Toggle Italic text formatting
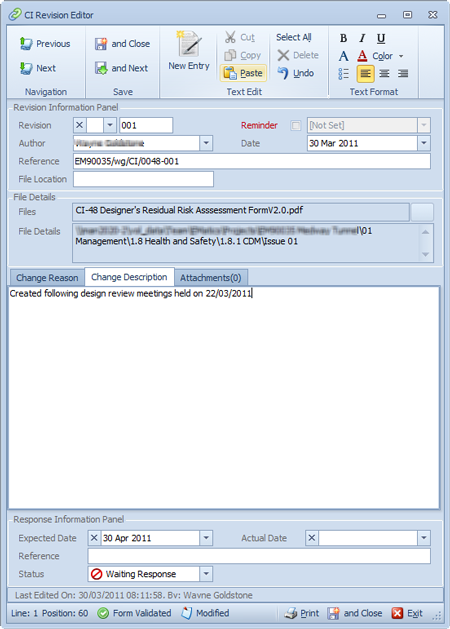450x629 pixels. 362,38
